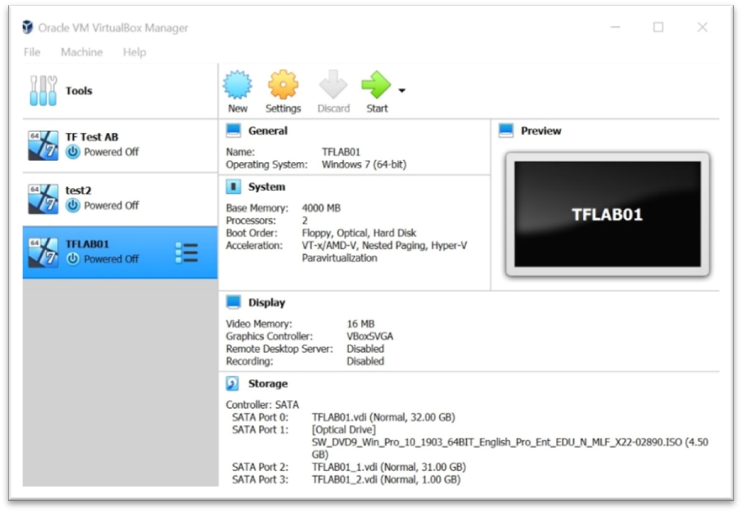
Task: Click the power state icon of TF Test AB
Action: point(73,152)
